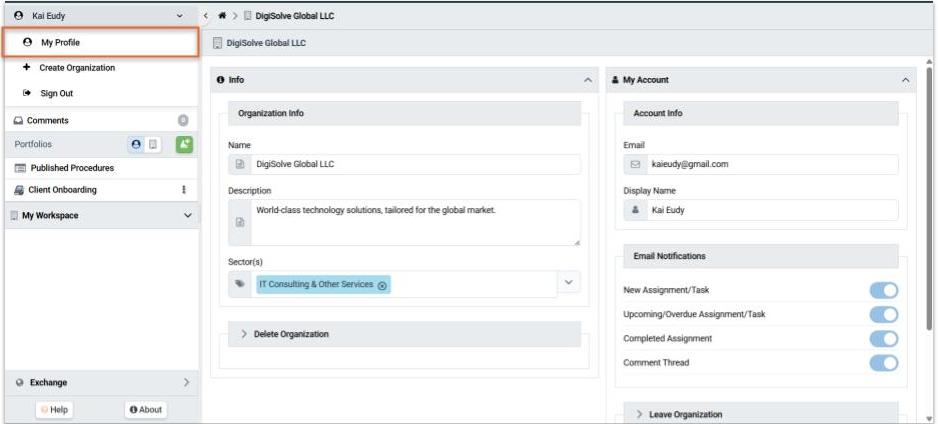939x424 pixels.
Task: Choose Sign Out from user menu
Action: 56,93
